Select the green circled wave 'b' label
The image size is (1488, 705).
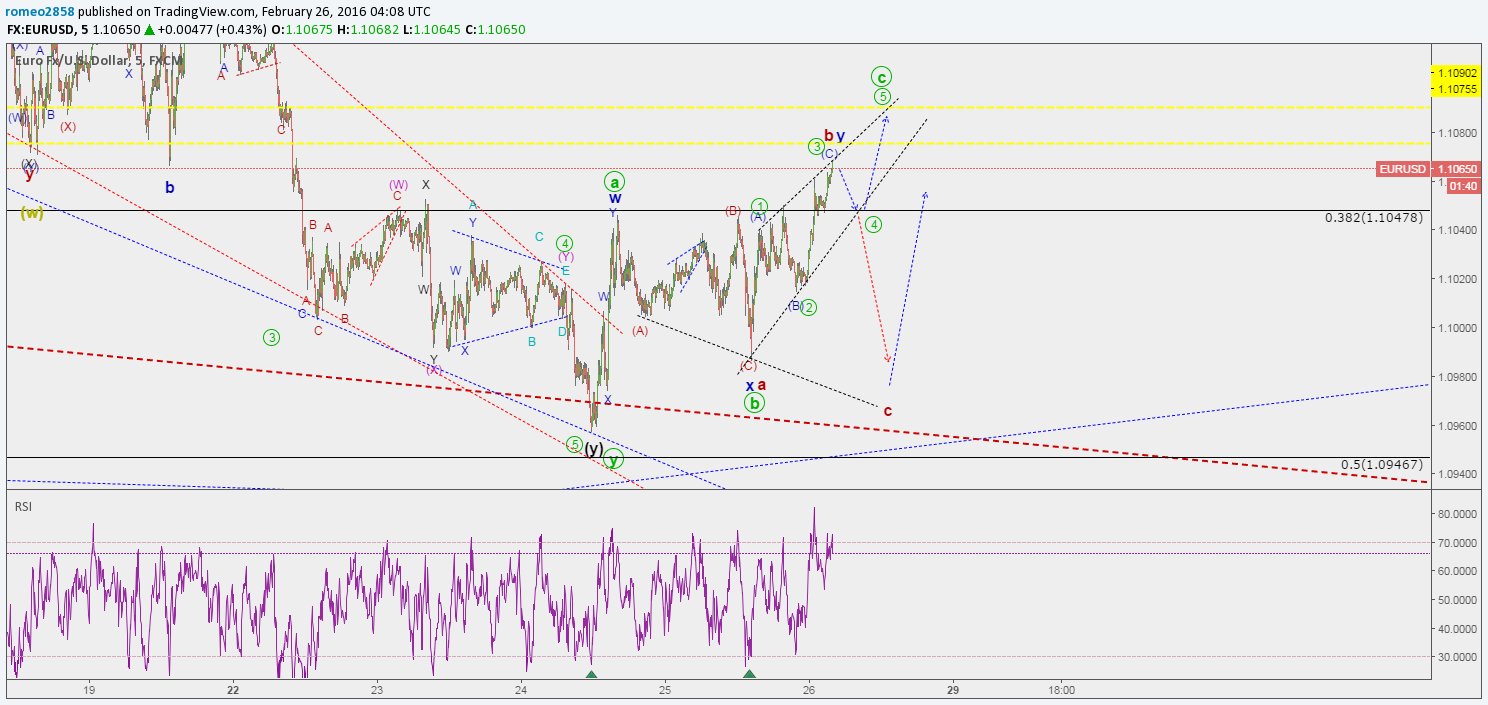pyautogui.click(x=755, y=403)
